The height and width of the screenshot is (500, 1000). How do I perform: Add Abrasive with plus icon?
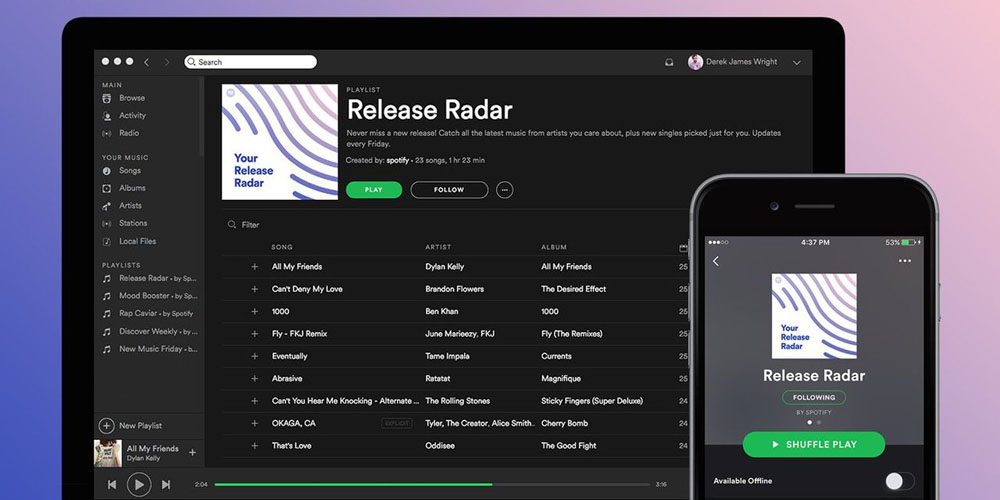tap(254, 378)
